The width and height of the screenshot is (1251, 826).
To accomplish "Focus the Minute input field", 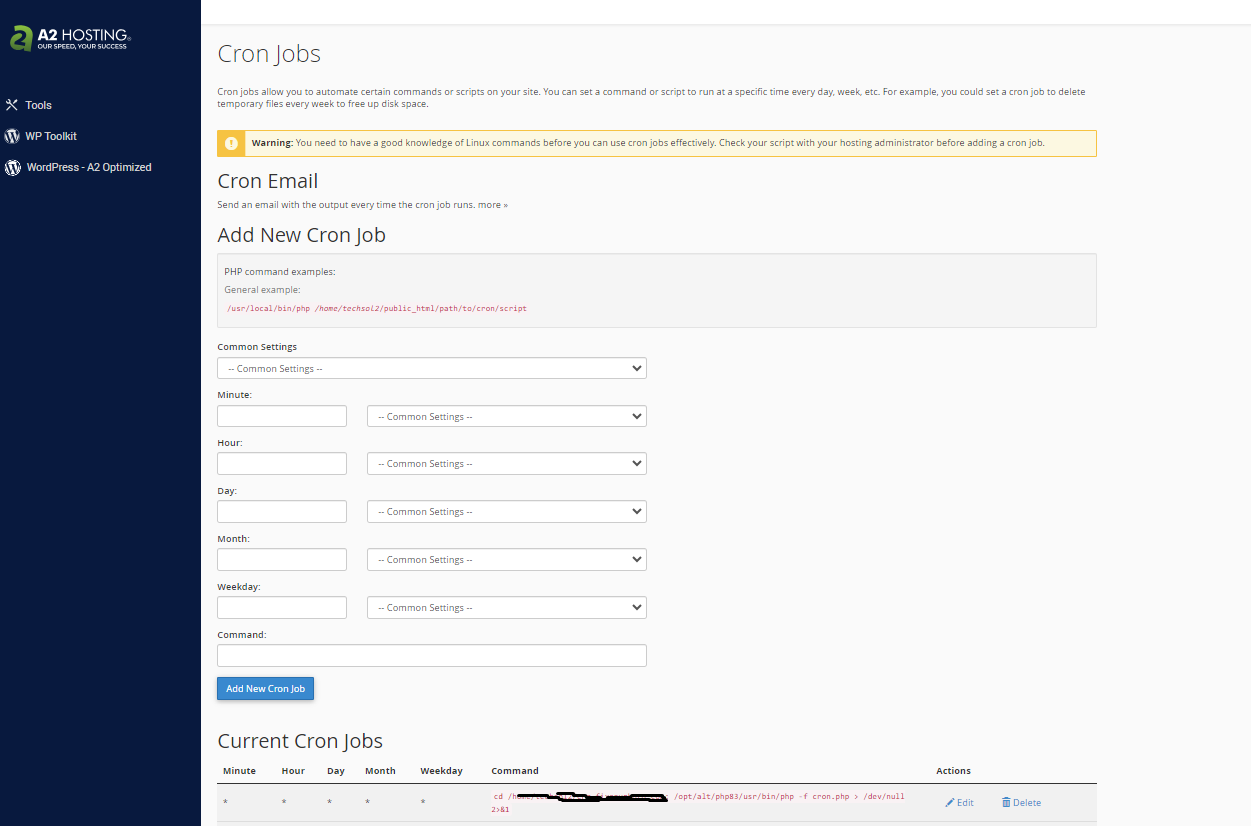I will pos(282,416).
